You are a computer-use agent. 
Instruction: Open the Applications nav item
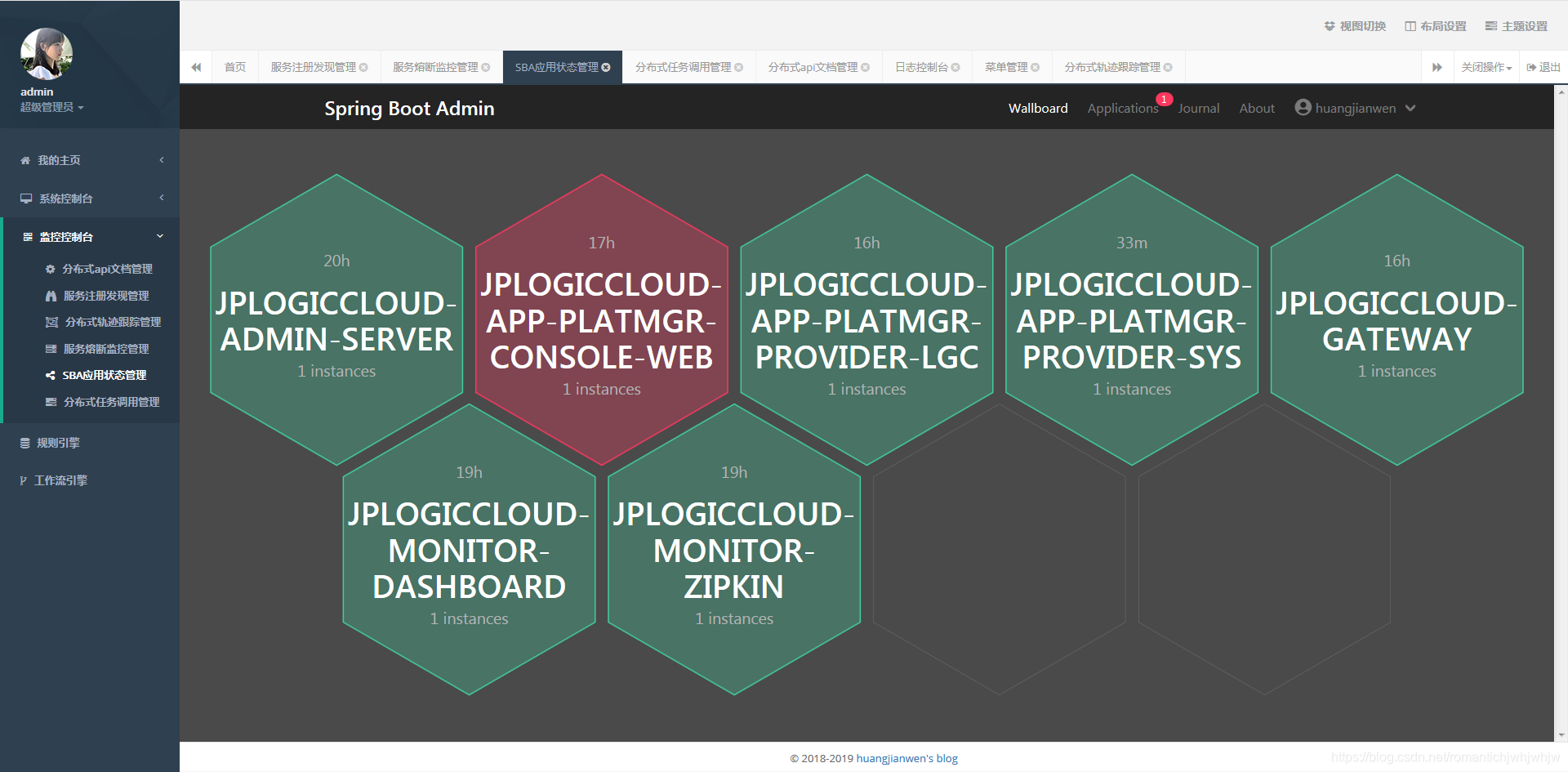1123,108
